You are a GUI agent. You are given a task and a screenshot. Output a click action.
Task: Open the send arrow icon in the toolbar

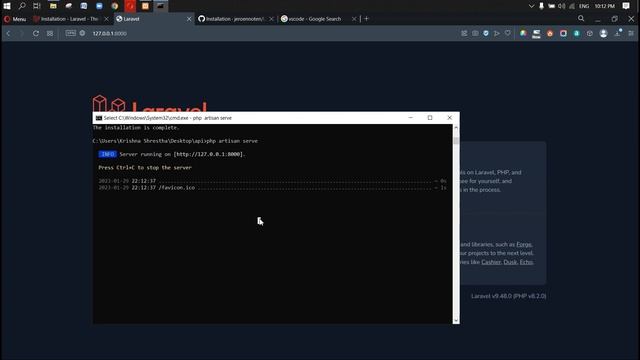point(497,33)
